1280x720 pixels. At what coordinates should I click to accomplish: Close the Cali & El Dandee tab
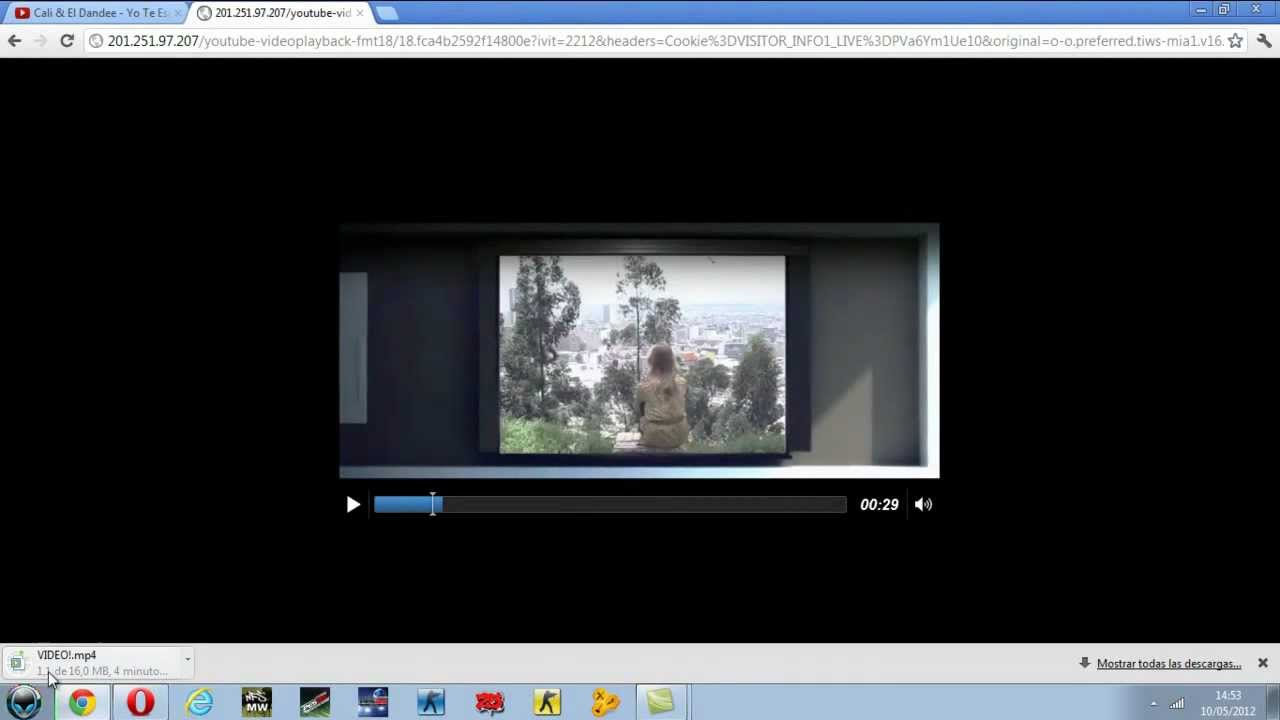(x=178, y=13)
